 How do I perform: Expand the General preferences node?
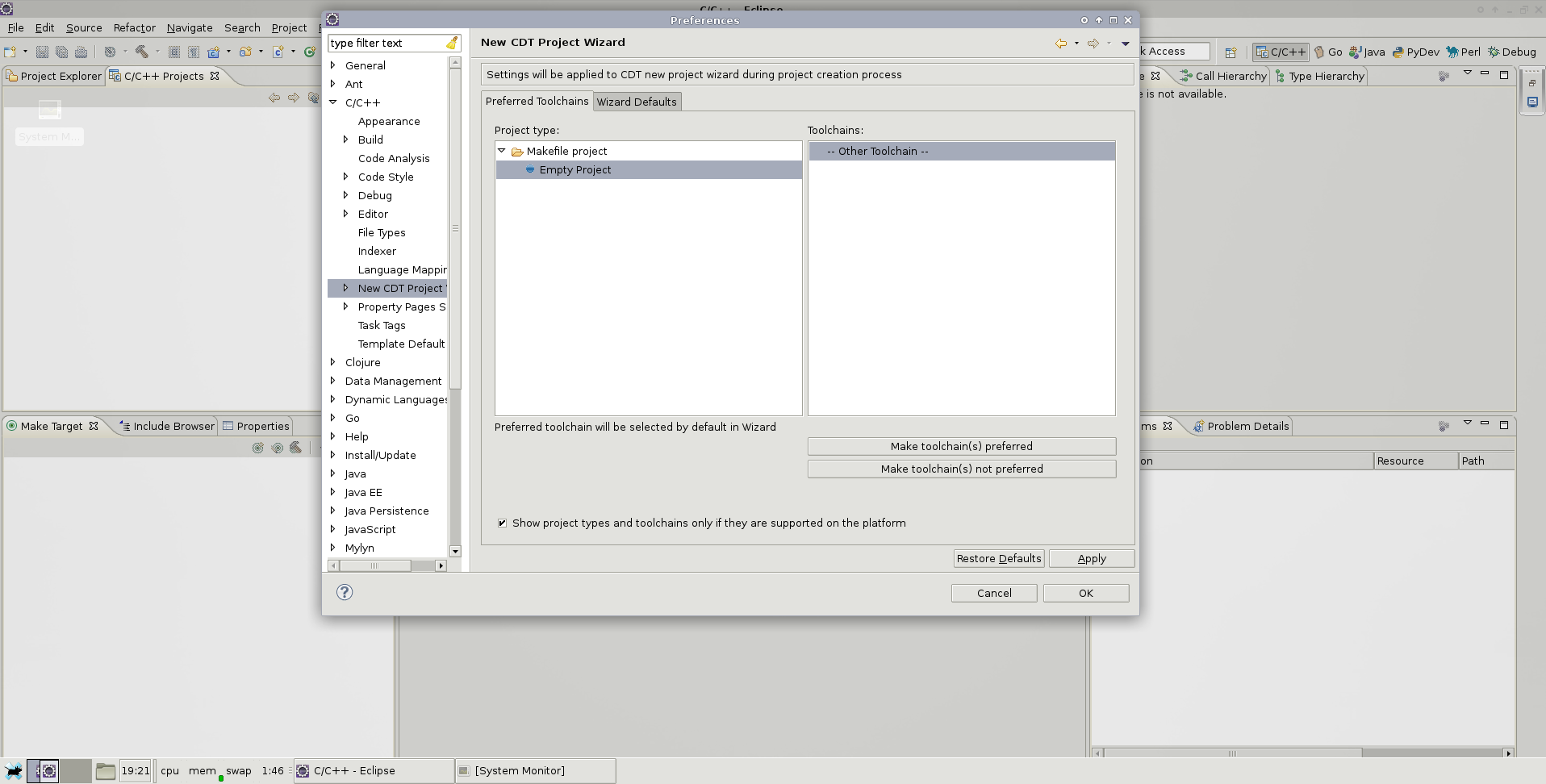[332, 65]
